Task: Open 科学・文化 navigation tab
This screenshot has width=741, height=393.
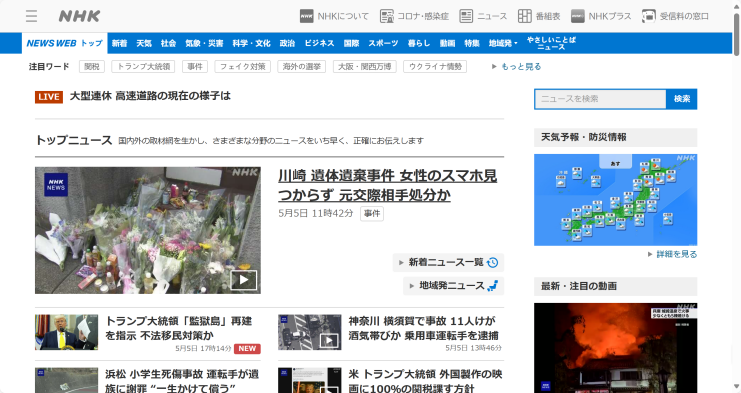Action: coord(251,43)
